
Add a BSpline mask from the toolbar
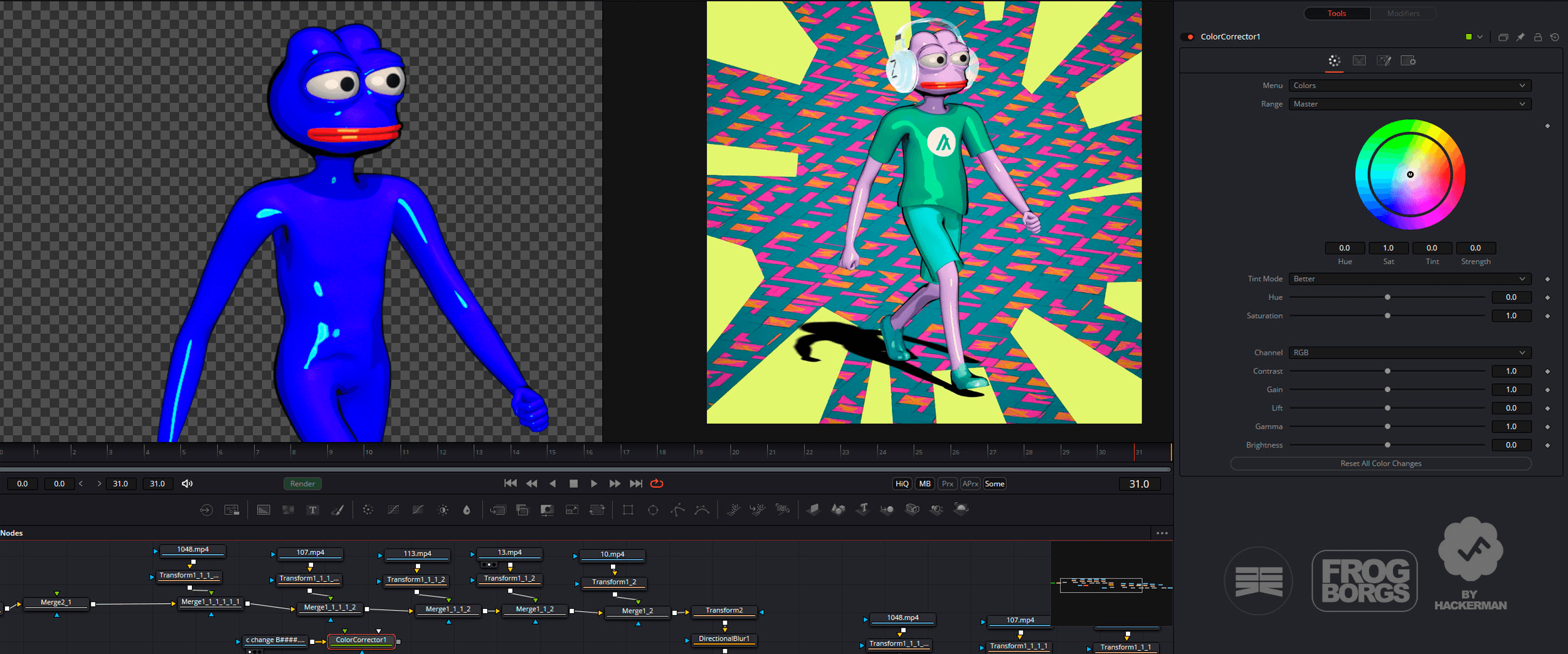point(702,510)
